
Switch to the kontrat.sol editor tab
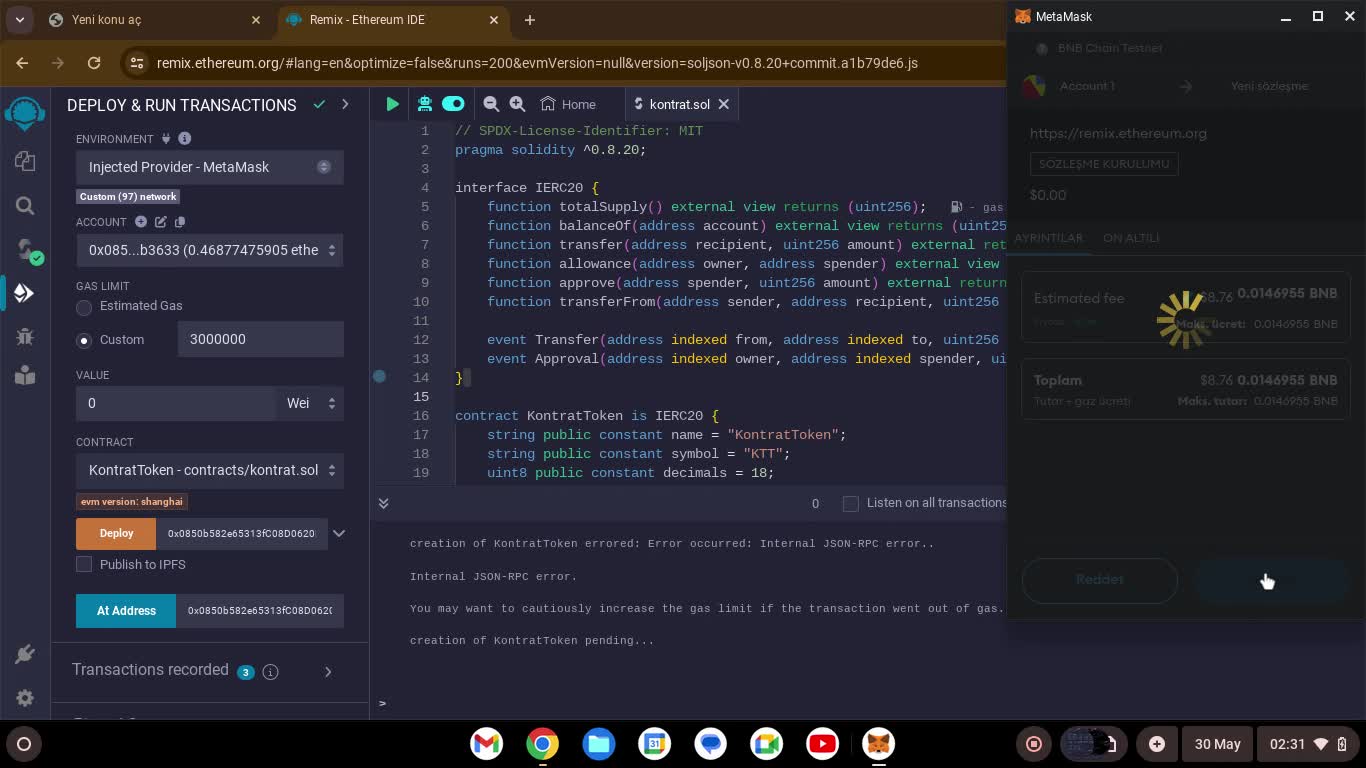[680, 104]
